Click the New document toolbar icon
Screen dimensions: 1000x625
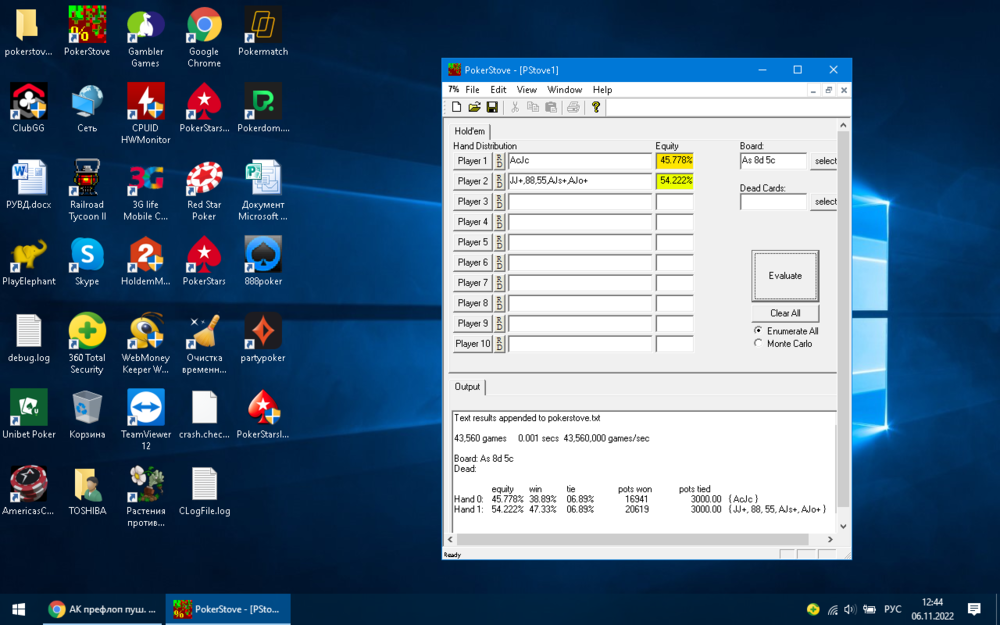tap(457, 107)
